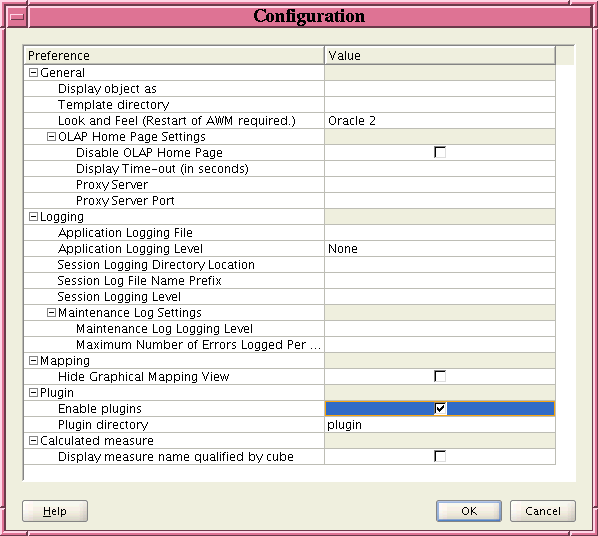Edit the Plugin directory value field
The image size is (598, 536).
[x=440, y=425]
